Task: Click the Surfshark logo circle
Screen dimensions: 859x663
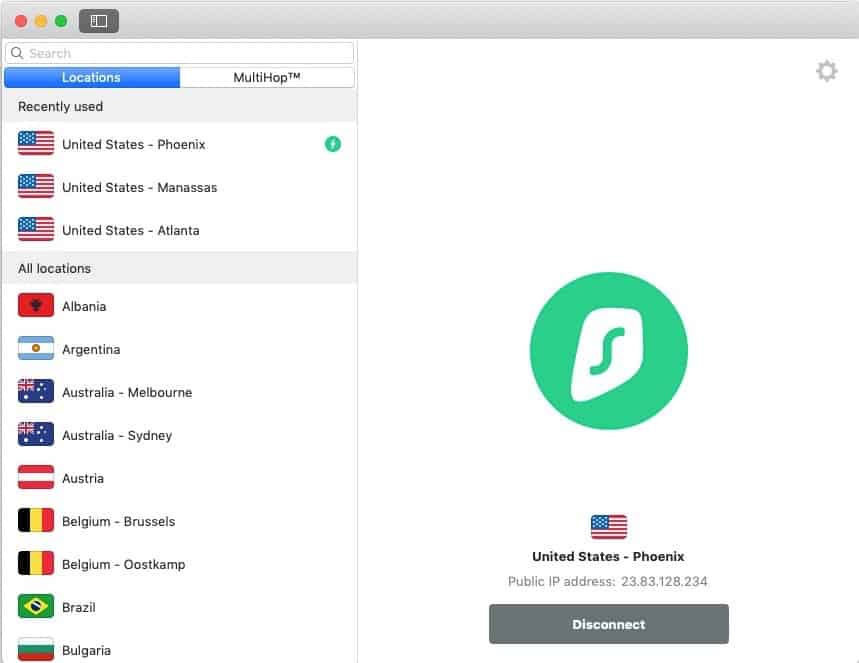Action: point(609,351)
